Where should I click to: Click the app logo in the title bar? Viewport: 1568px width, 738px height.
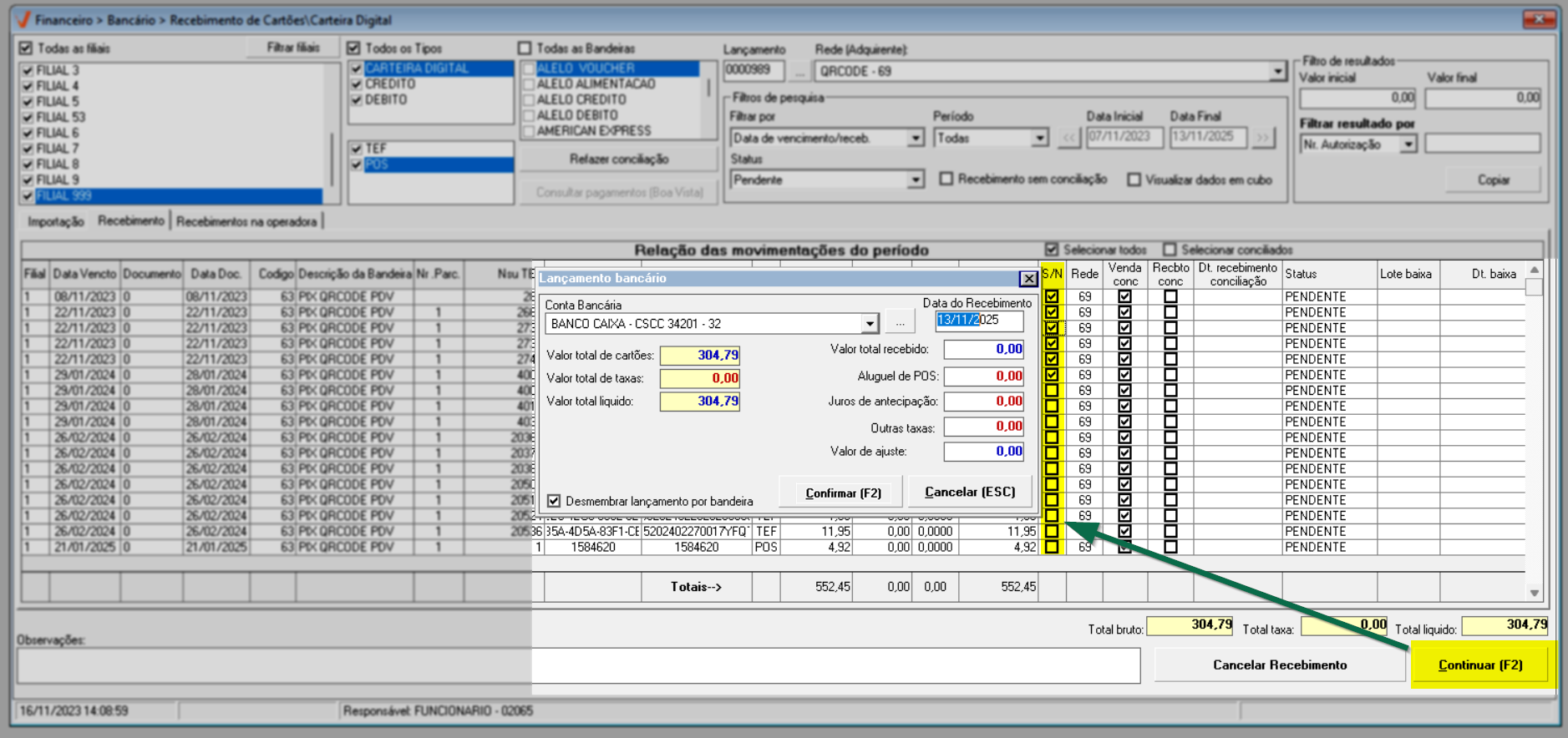point(23,20)
